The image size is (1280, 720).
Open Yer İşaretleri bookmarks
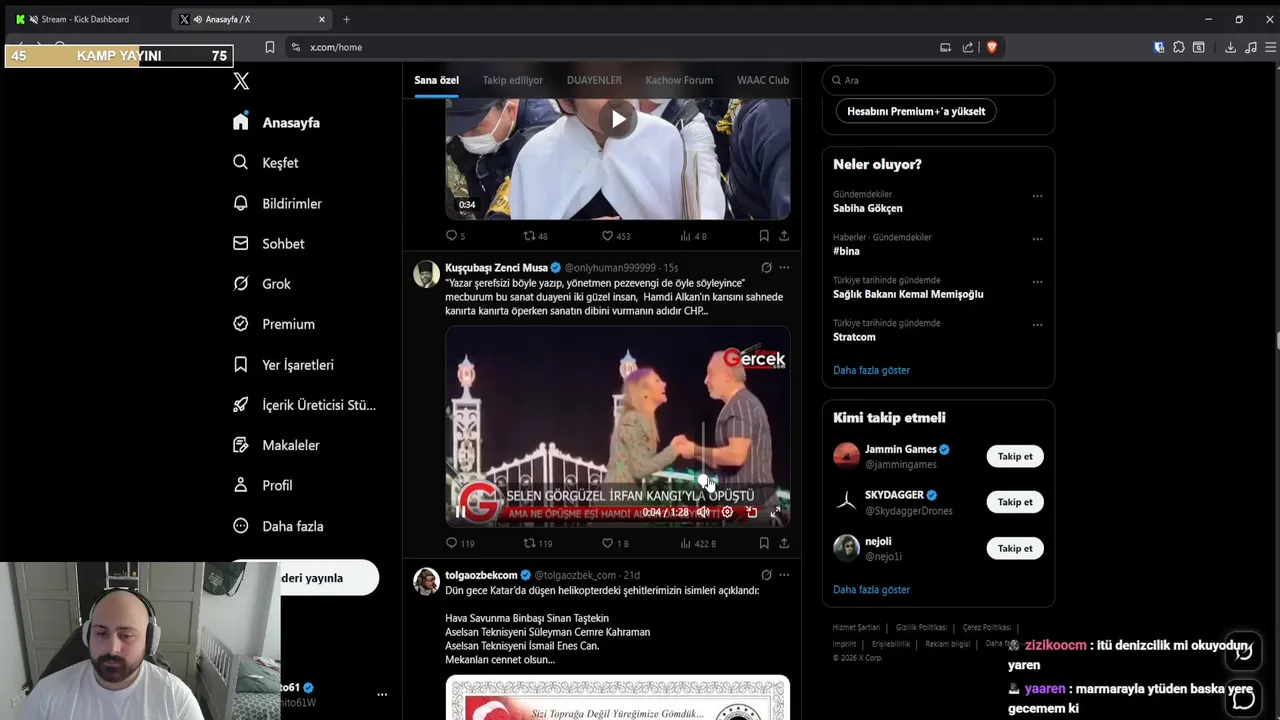pos(283,365)
